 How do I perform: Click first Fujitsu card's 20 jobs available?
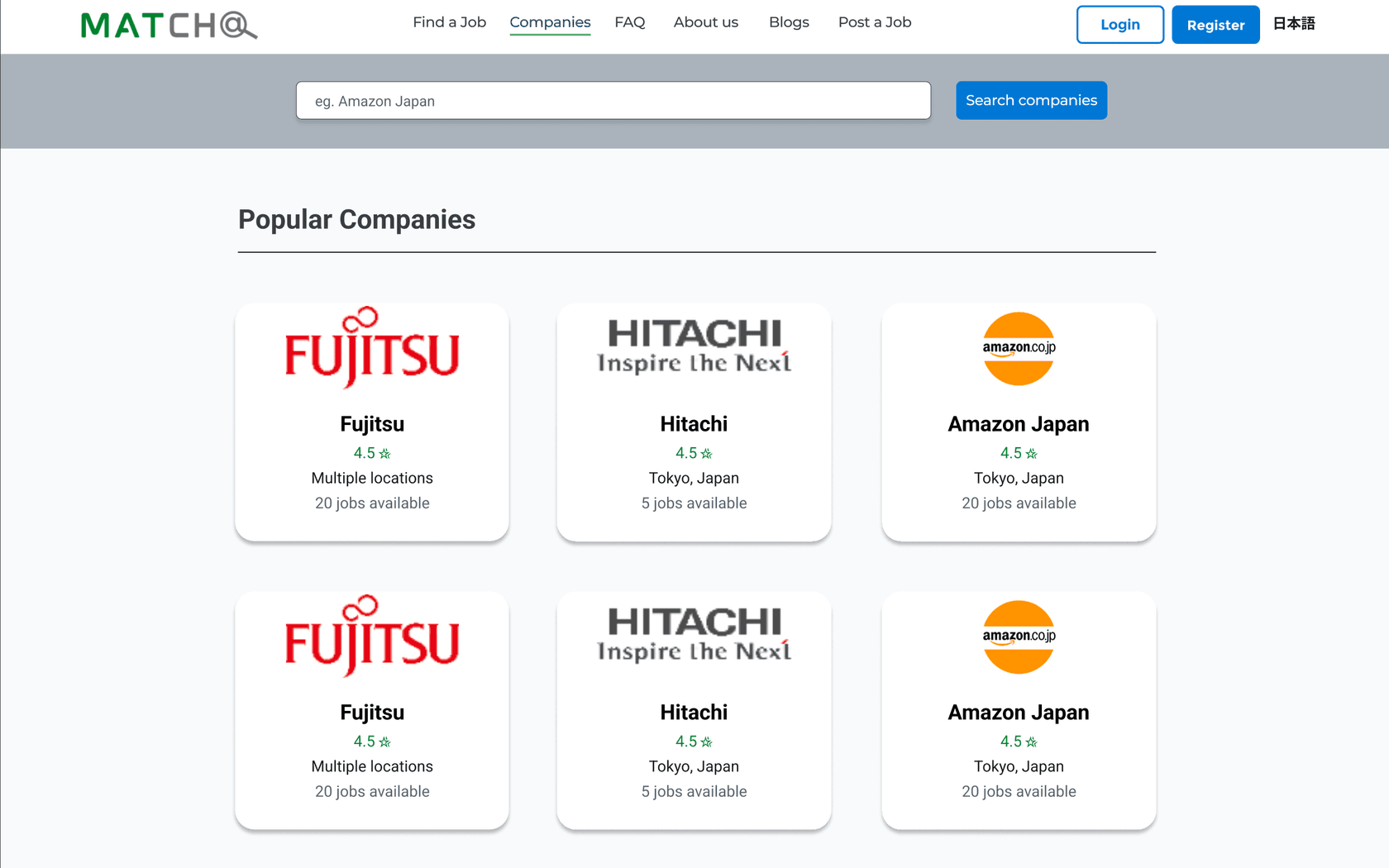(x=372, y=503)
